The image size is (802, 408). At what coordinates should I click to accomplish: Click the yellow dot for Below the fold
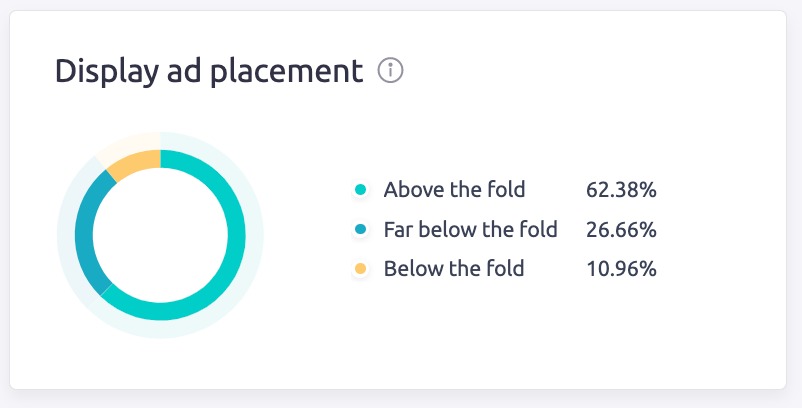[361, 269]
